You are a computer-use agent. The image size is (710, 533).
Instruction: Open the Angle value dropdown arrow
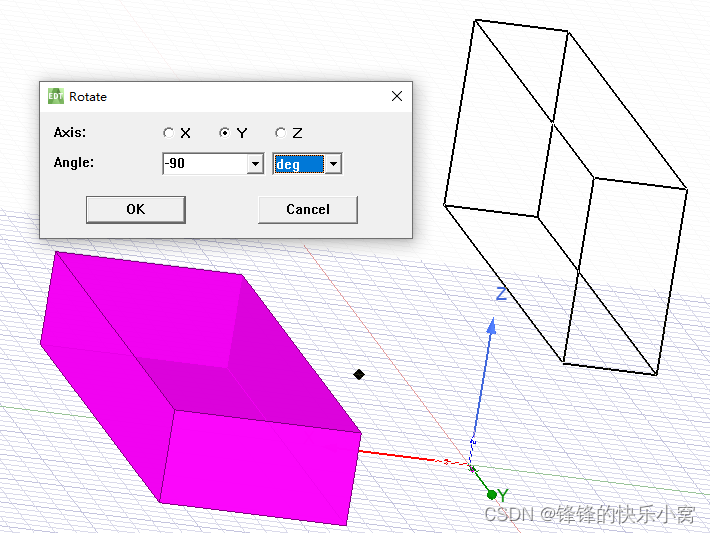point(255,164)
